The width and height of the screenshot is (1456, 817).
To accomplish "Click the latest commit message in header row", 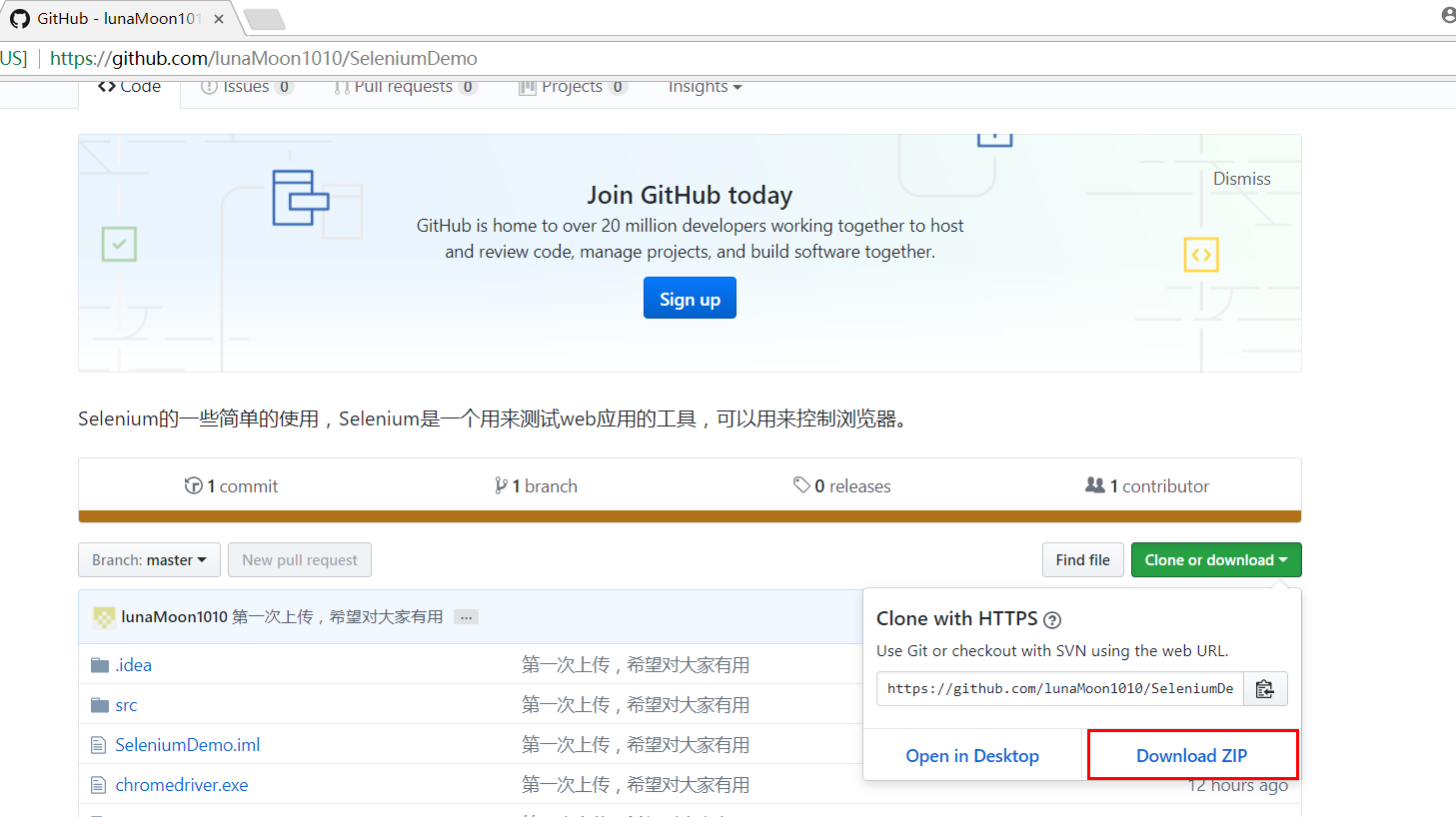I will click(x=338, y=617).
